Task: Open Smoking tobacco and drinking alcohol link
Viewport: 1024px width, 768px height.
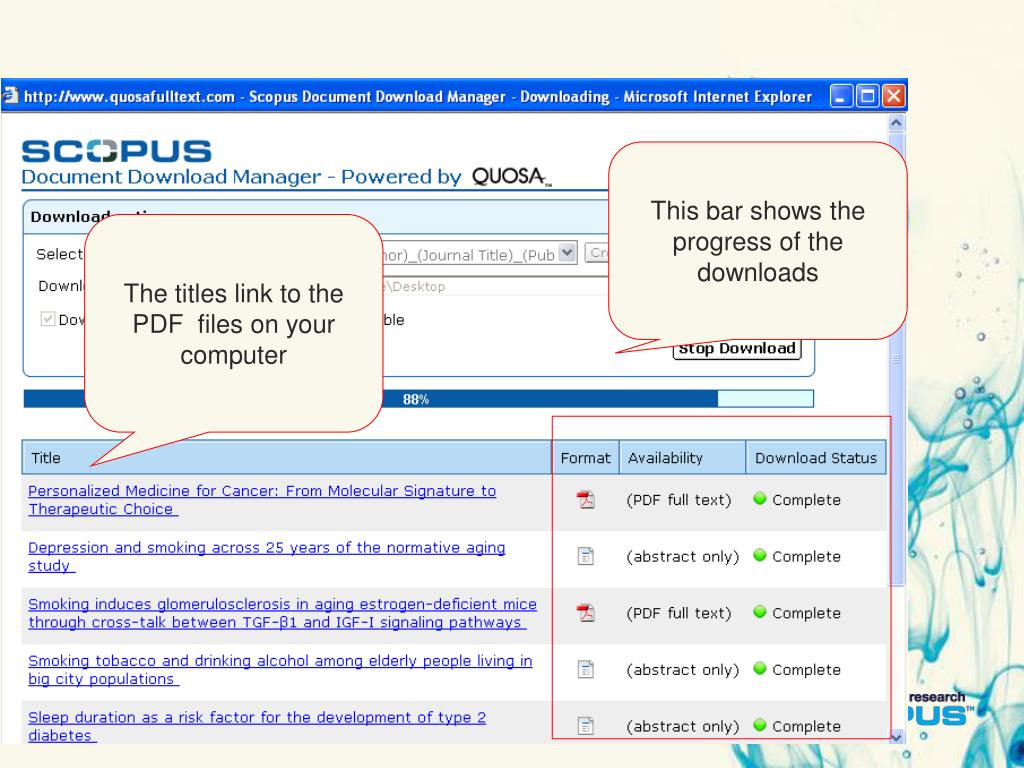Action: point(280,669)
